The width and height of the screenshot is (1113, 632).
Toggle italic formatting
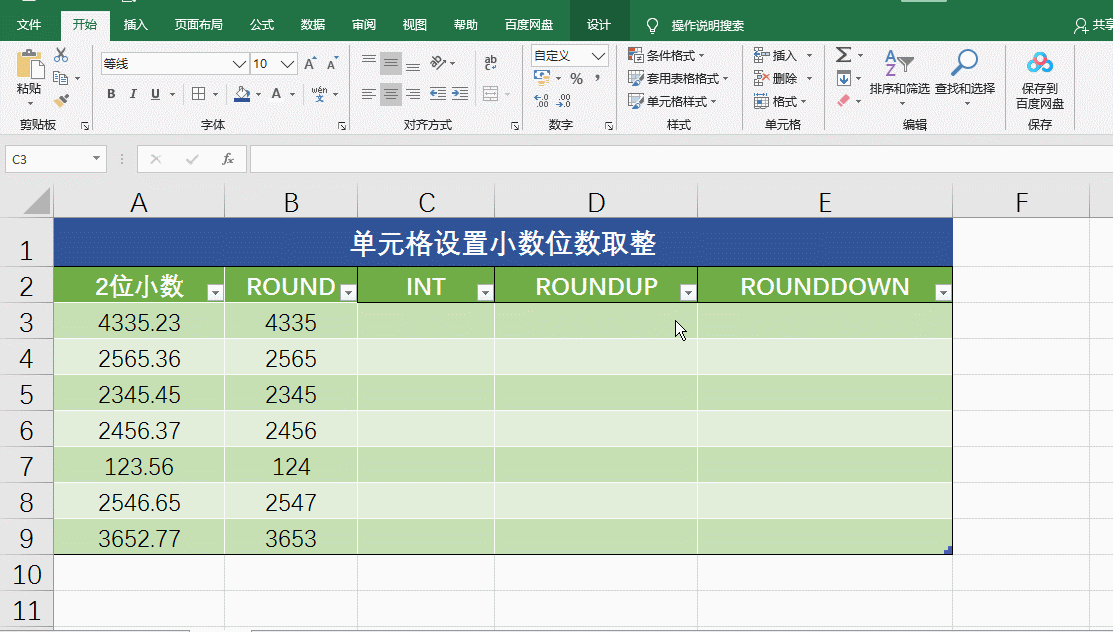(131, 94)
